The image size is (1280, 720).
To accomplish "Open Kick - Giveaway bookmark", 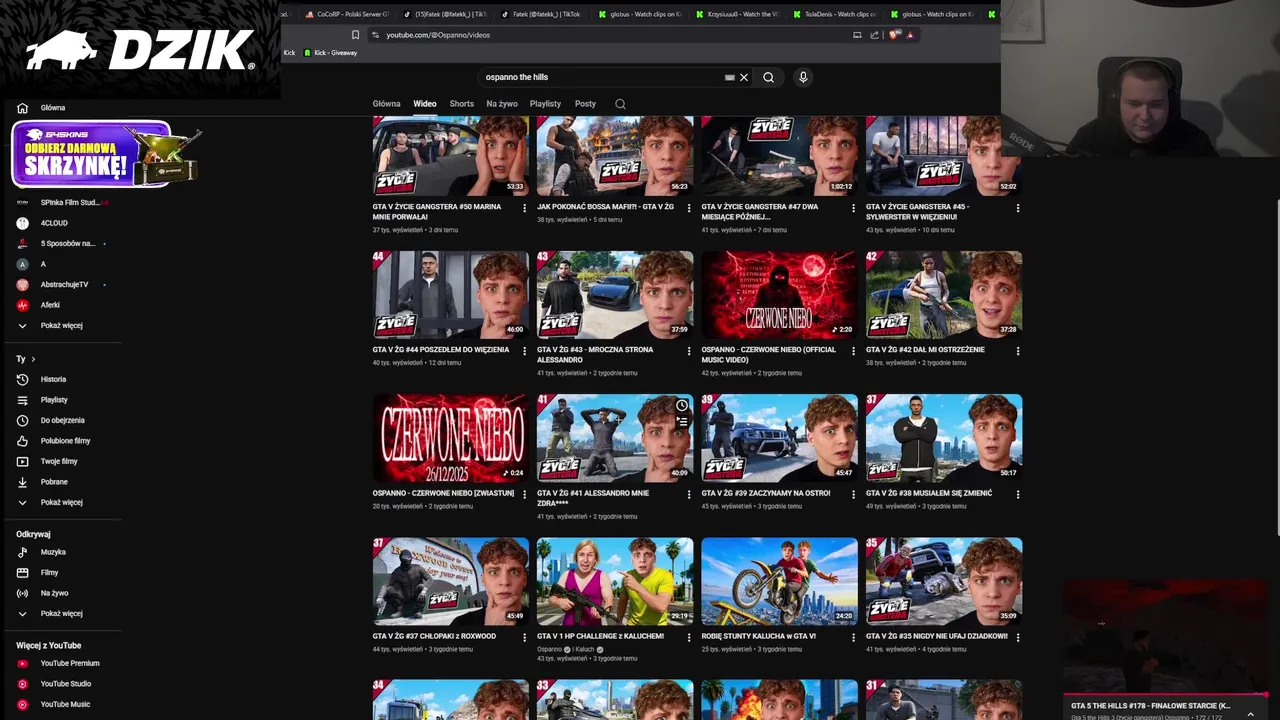I will (x=329, y=53).
